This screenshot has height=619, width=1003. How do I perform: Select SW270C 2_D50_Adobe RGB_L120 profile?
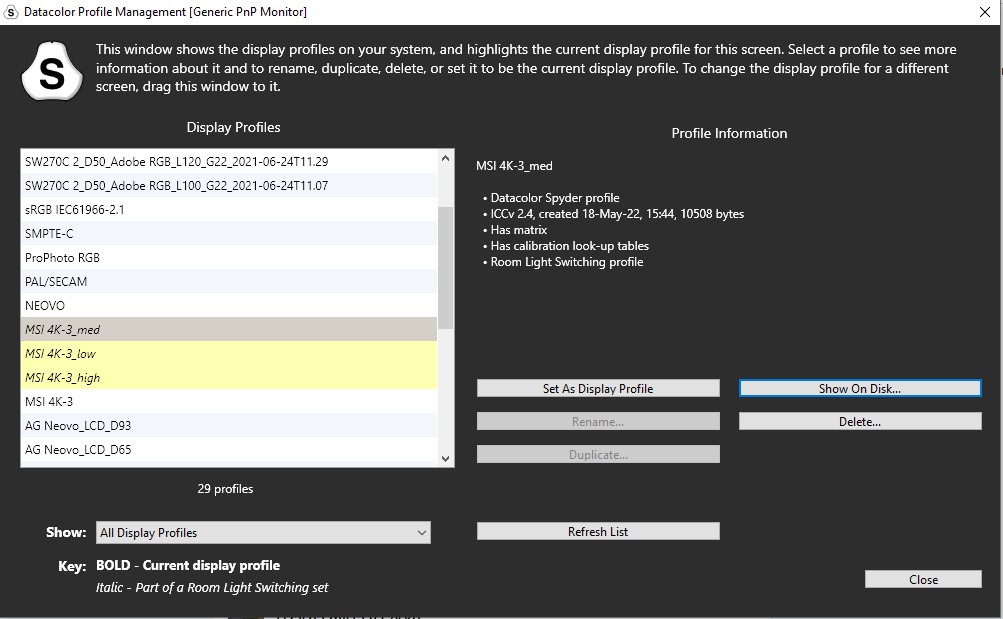point(229,162)
